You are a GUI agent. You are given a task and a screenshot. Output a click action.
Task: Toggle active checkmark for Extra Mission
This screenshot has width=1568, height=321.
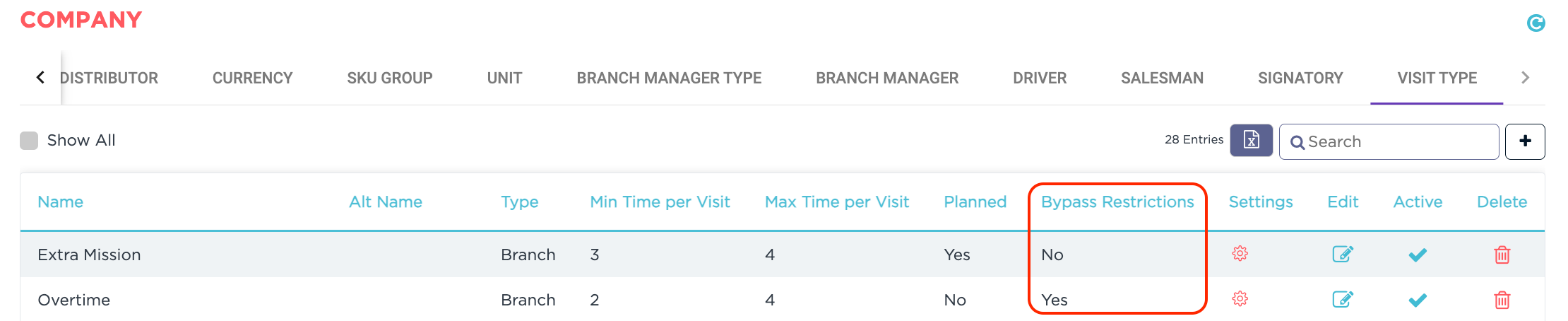click(x=1417, y=255)
